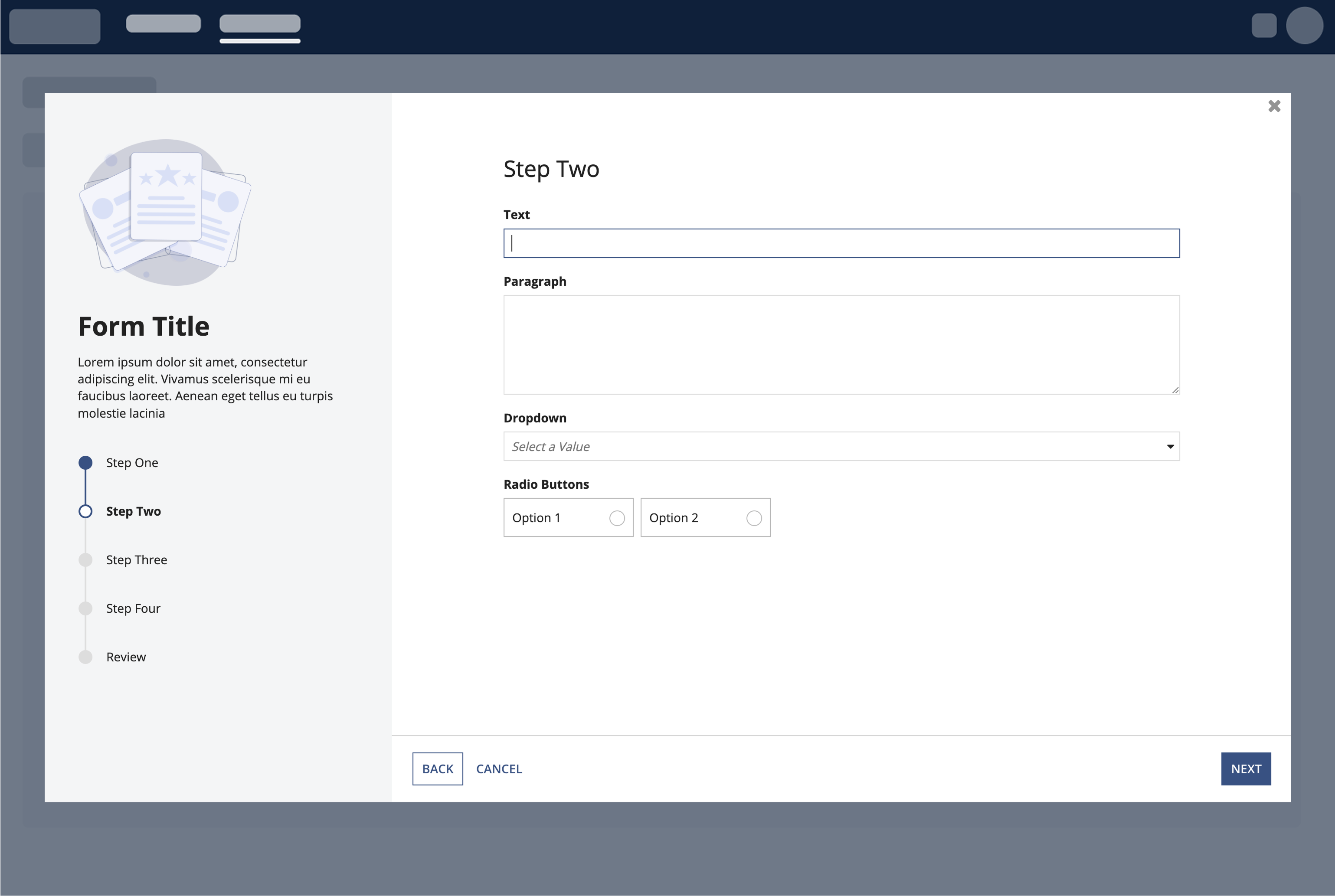Focus the Text input field
1335x896 pixels.
(841, 243)
